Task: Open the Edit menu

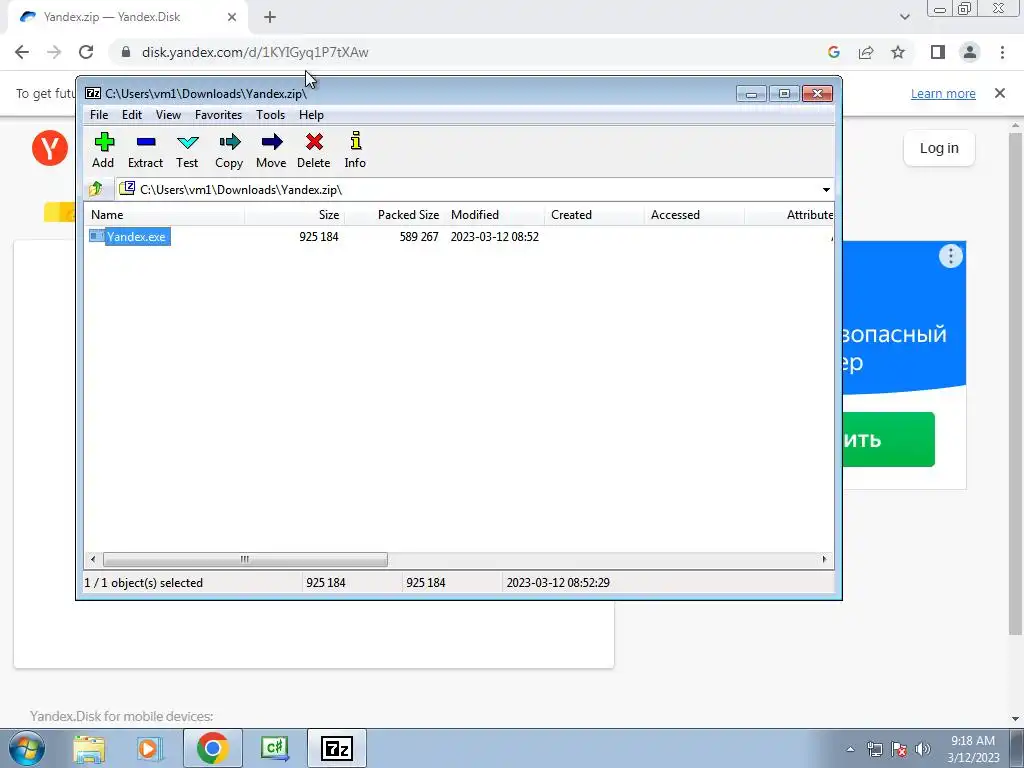Action: [132, 115]
